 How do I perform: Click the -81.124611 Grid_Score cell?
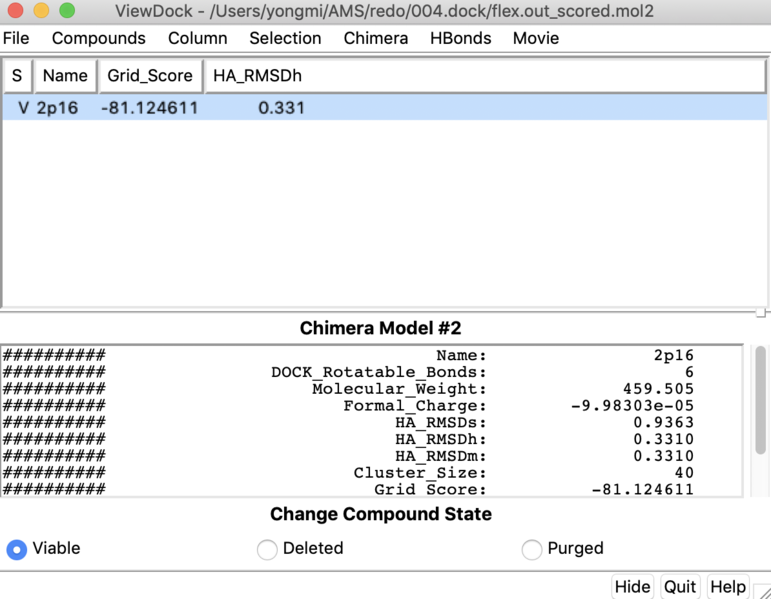(x=149, y=108)
